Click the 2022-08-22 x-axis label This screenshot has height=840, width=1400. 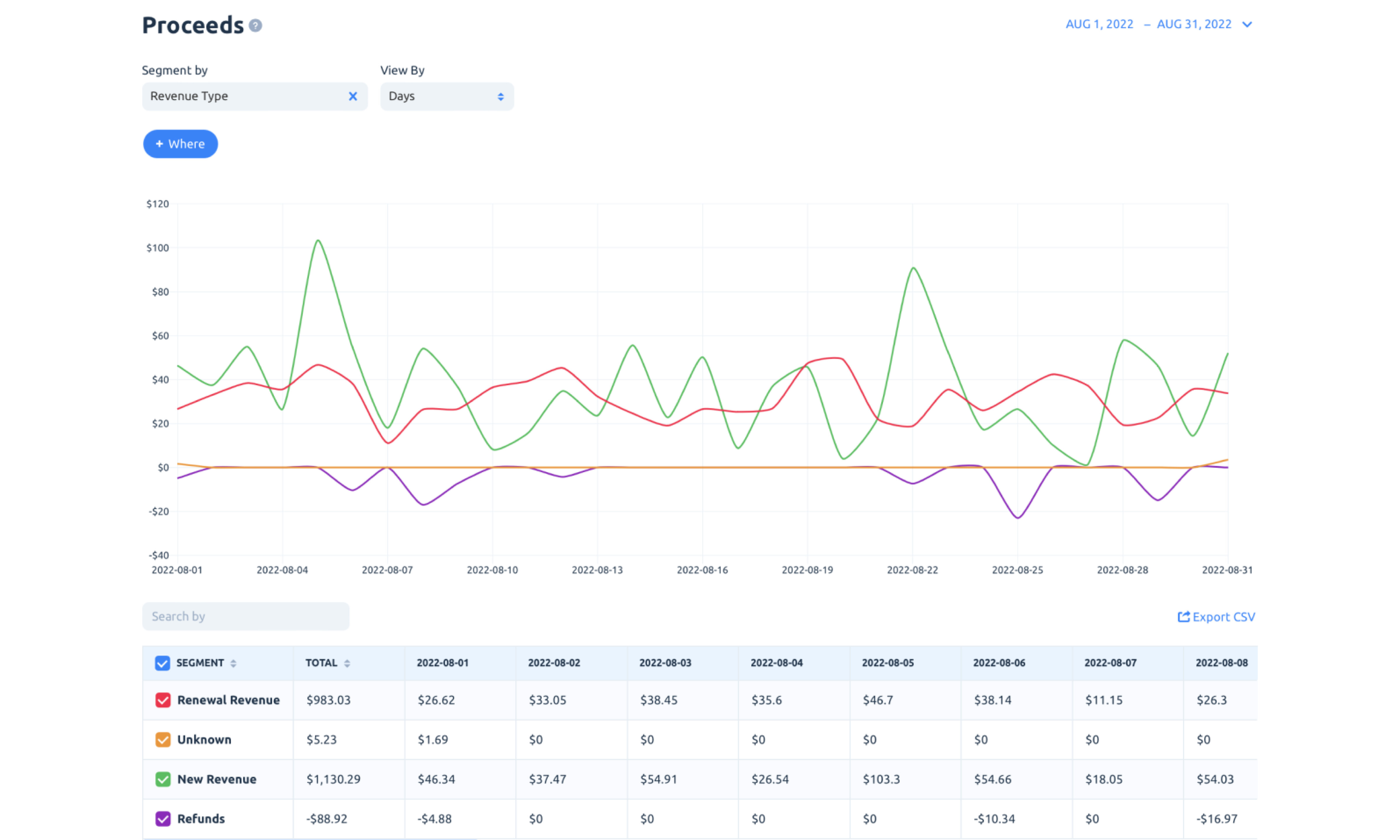click(x=912, y=570)
